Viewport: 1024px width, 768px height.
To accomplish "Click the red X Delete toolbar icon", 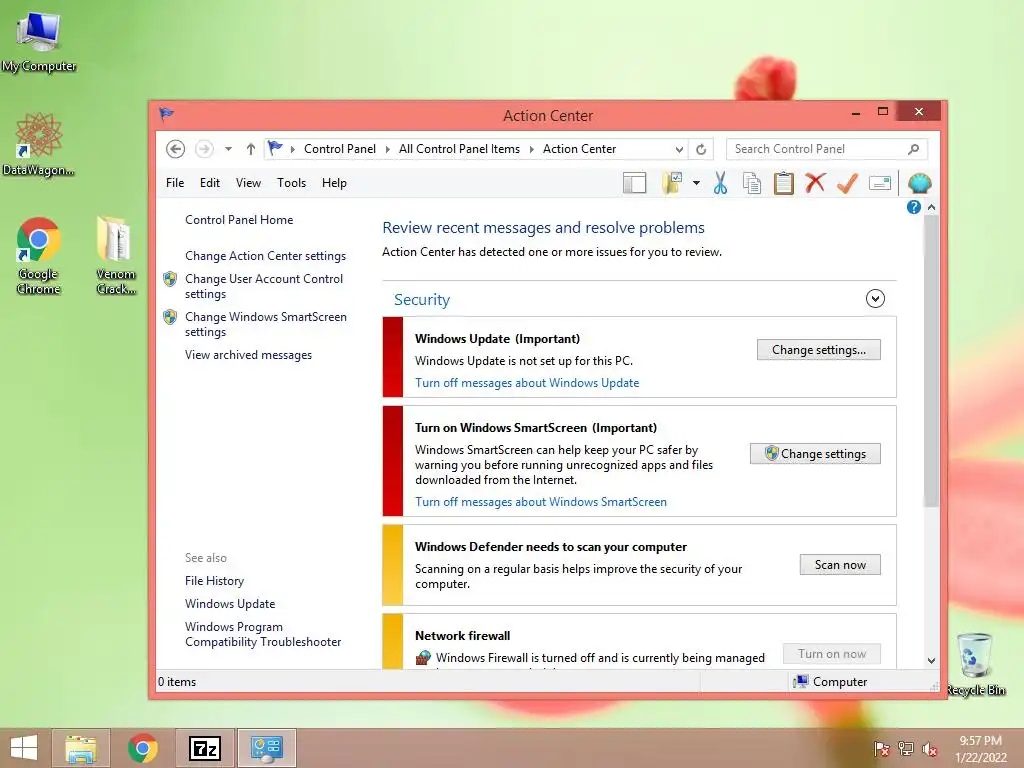I will pos(815,183).
